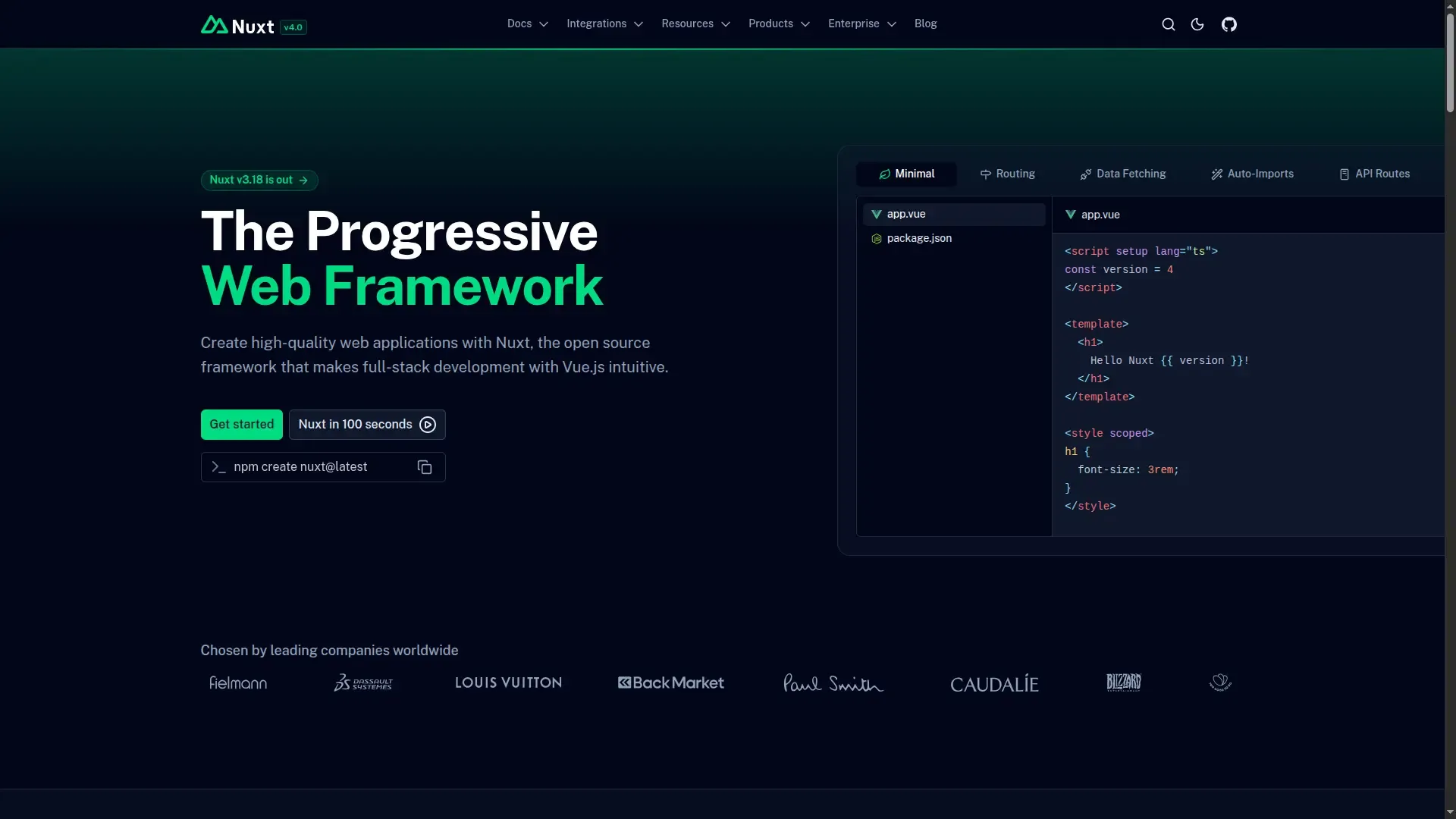1456x819 pixels.
Task: Copy the npm command using the copy icon
Action: tap(424, 466)
